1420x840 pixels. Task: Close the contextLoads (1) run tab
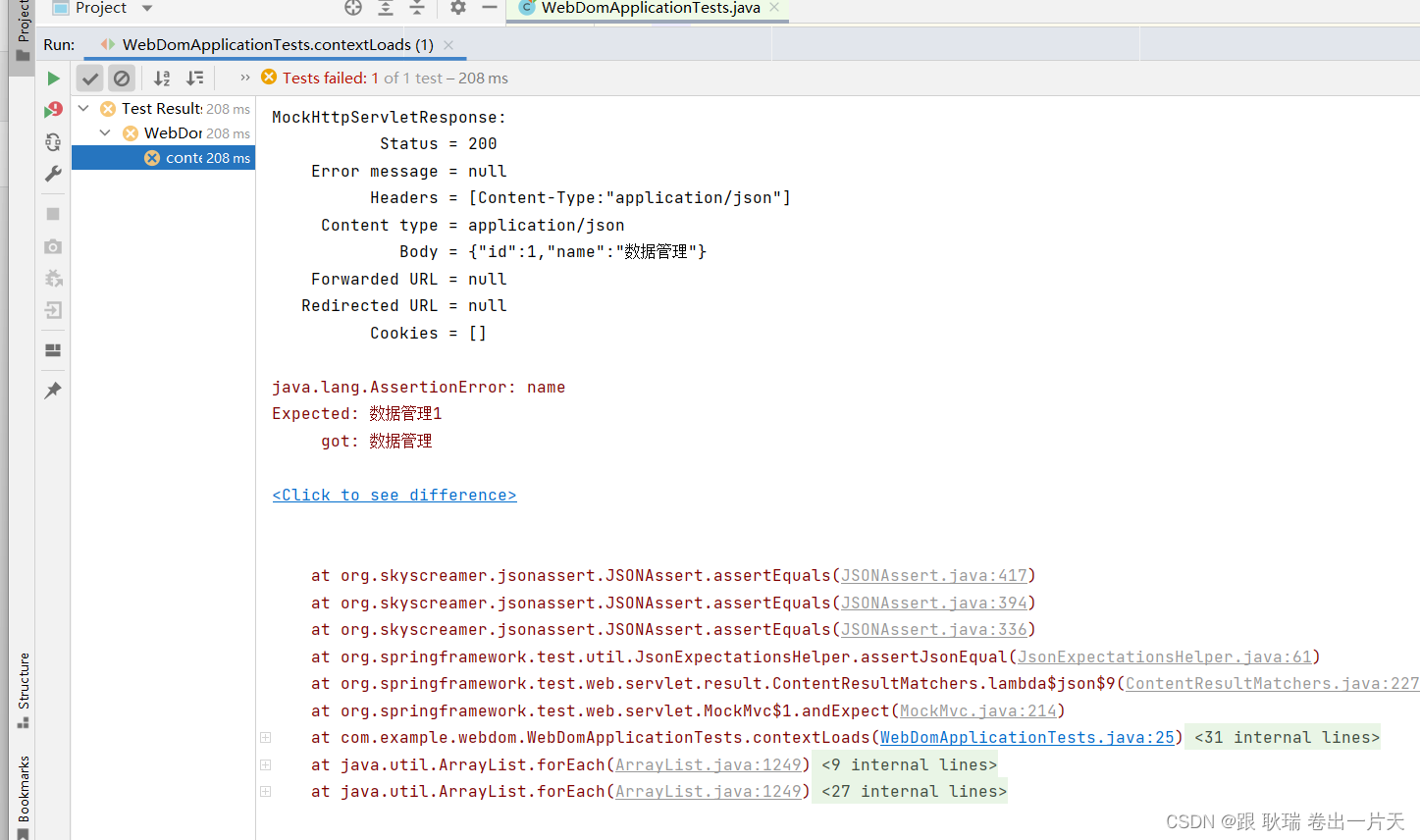448,45
